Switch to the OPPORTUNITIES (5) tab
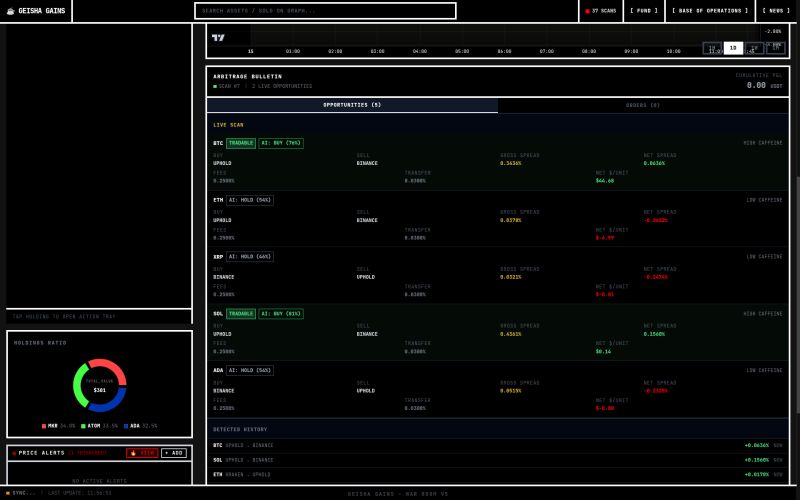 point(352,105)
